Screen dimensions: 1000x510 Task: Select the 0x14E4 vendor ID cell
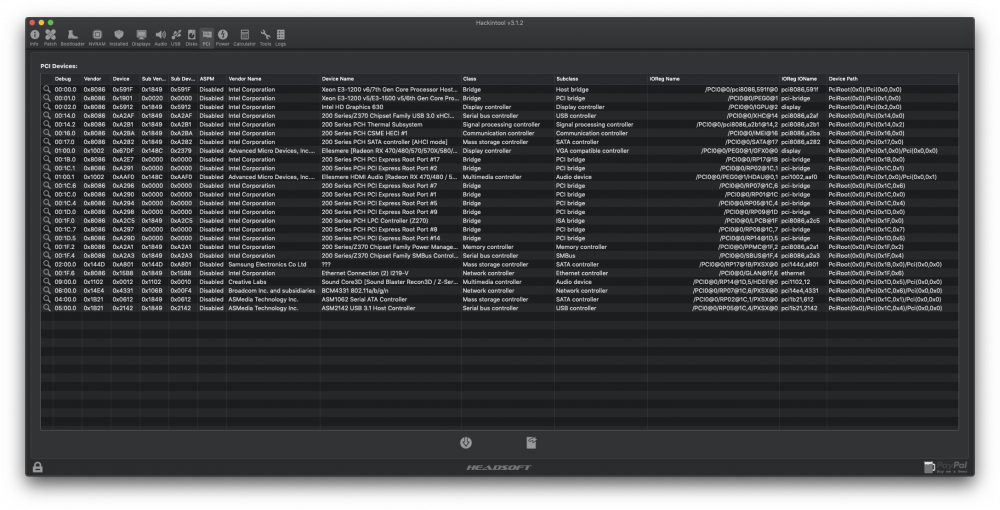click(x=94, y=290)
